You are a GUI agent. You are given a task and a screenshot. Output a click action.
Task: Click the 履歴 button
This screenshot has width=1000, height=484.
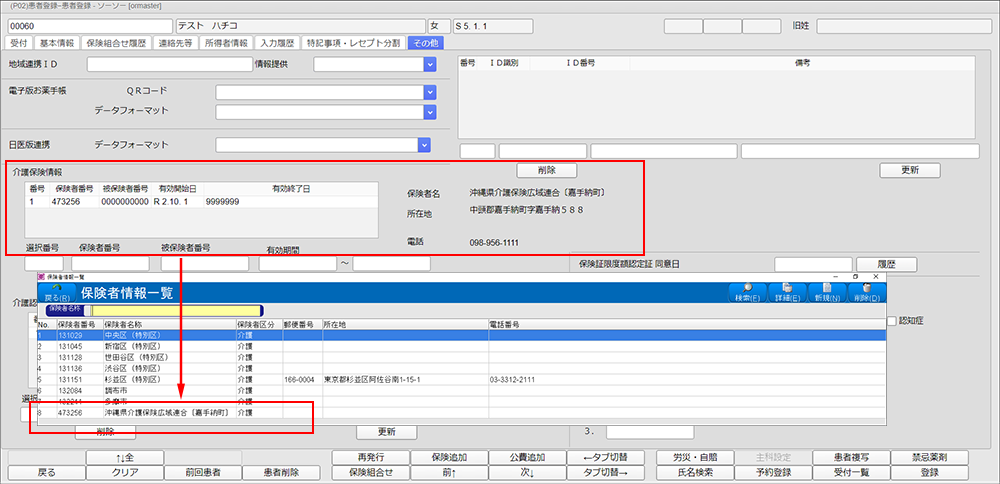point(883,264)
